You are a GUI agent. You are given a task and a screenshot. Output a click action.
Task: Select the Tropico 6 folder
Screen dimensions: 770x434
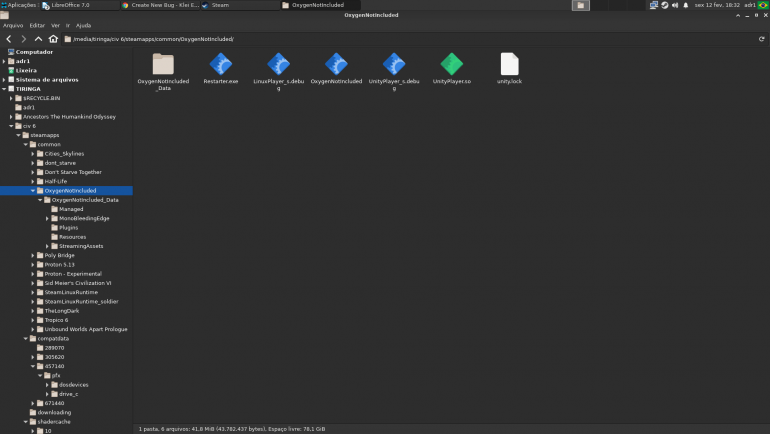56,320
